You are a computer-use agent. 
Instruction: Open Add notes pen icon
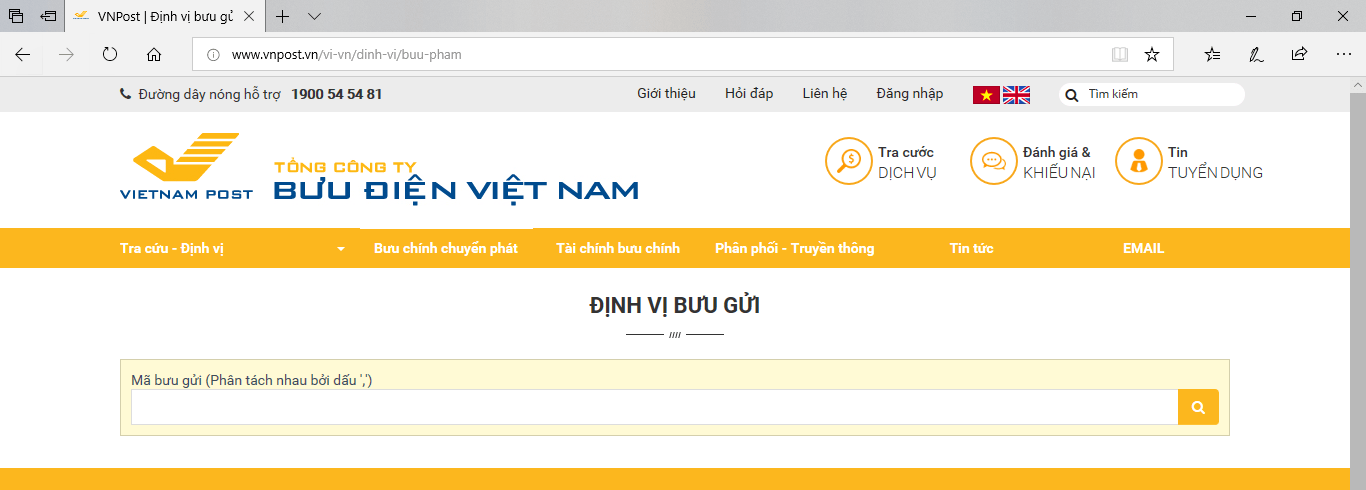1256,54
